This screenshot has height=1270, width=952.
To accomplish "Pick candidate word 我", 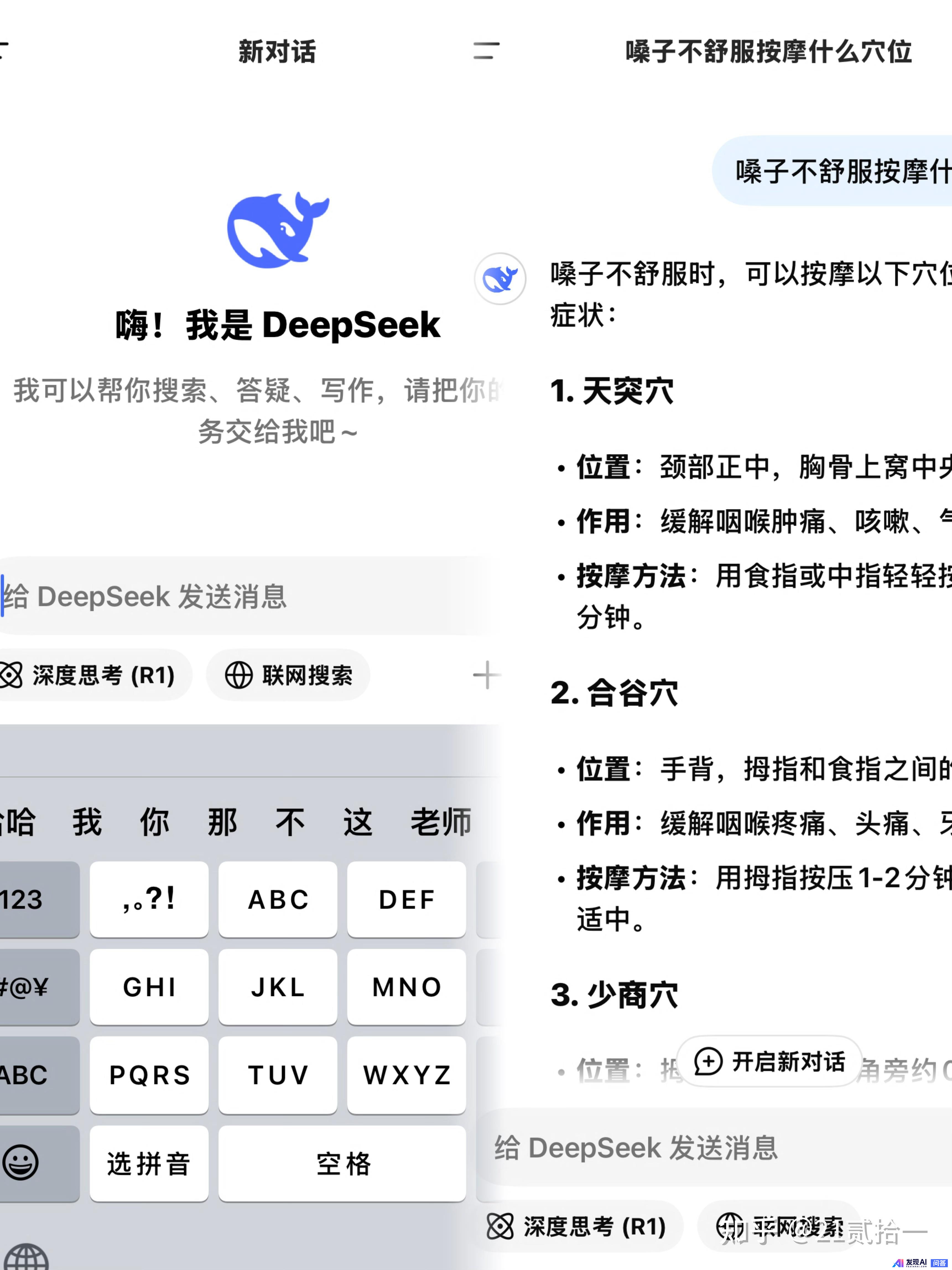I will (x=87, y=822).
